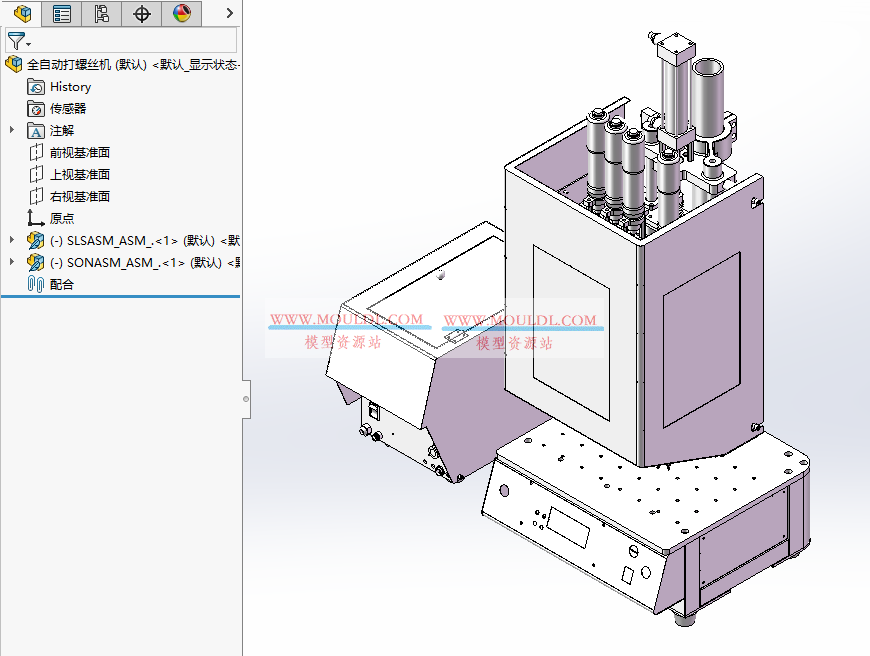This screenshot has width=870, height=656.
Task: Click the filter funnel icon
Action: (15, 40)
